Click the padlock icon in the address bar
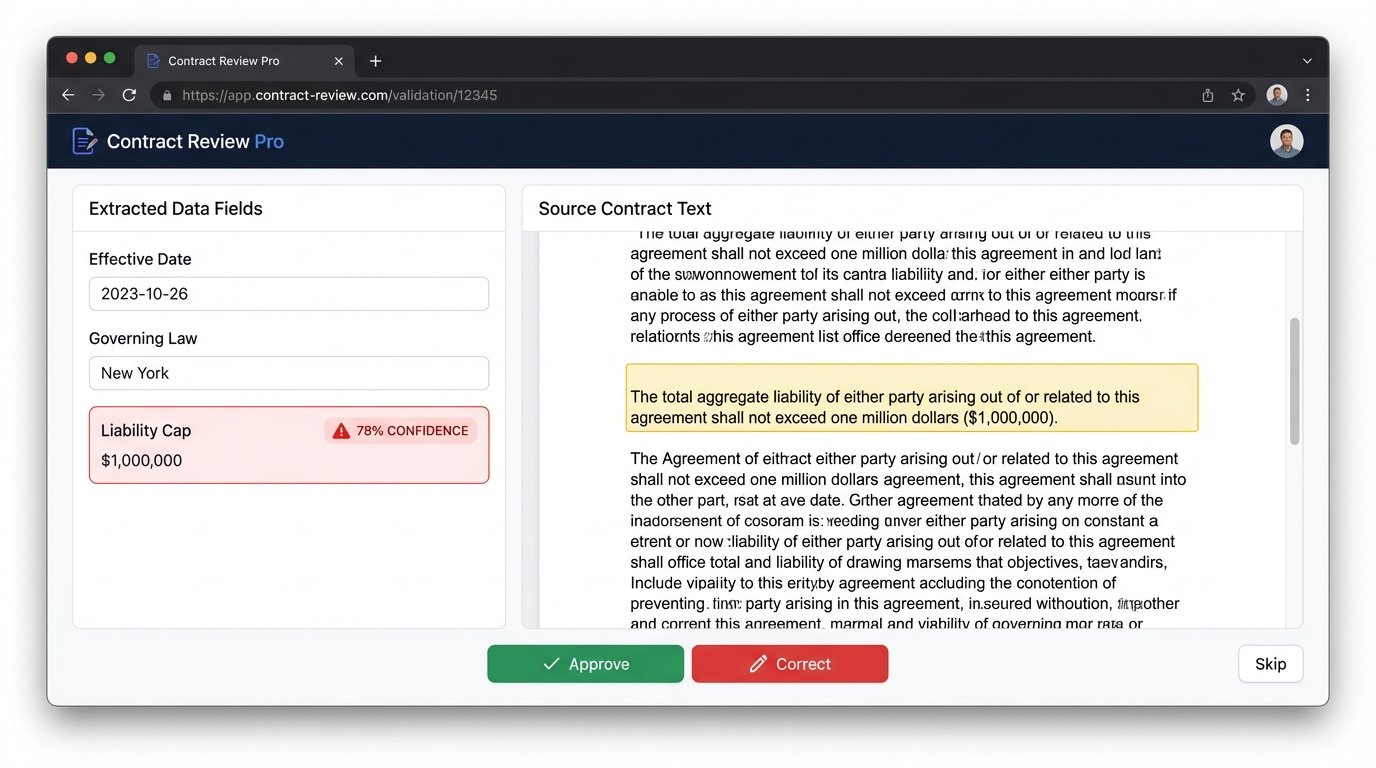This screenshot has height=768, width=1376. pos(166,94)
